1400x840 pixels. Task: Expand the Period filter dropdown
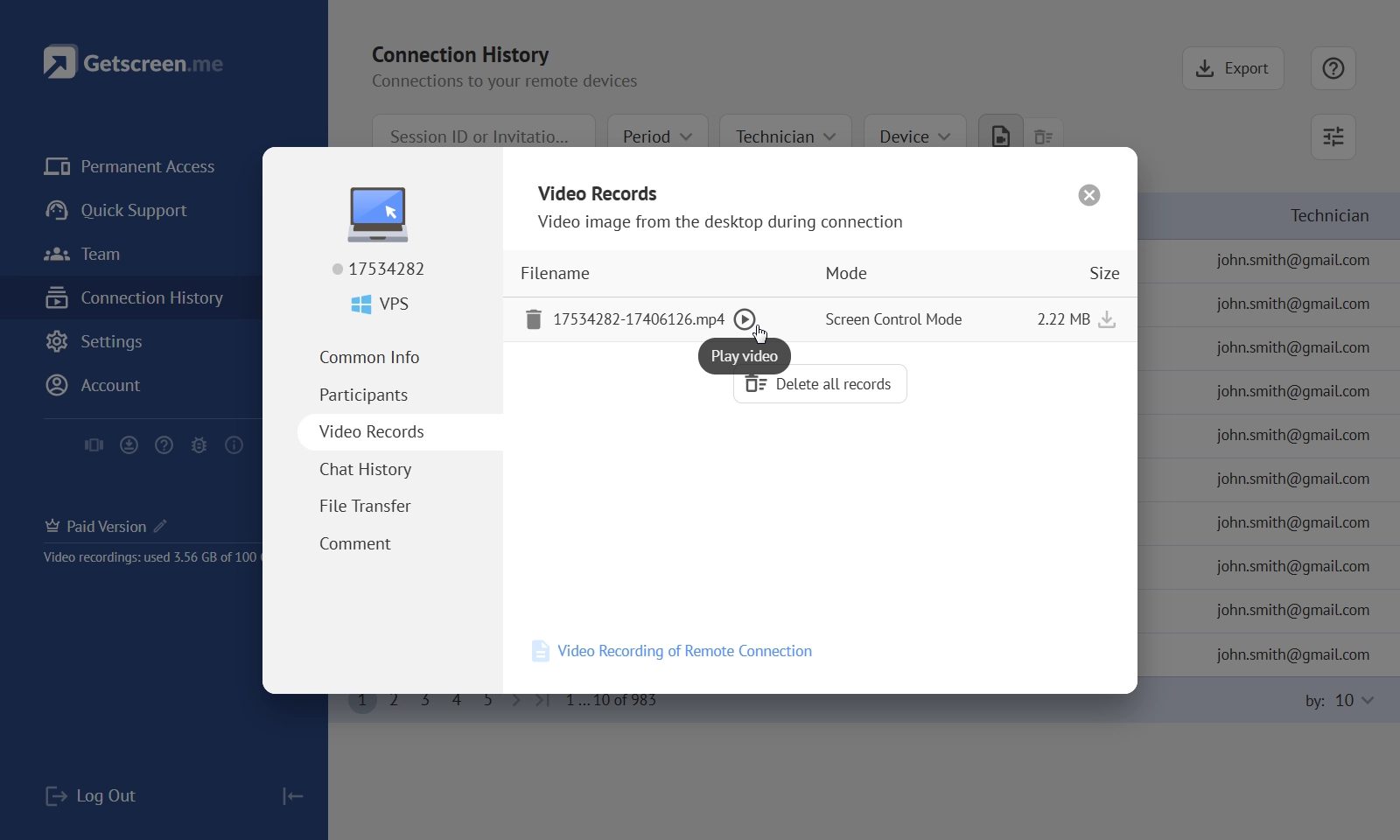tap(657, 136)
